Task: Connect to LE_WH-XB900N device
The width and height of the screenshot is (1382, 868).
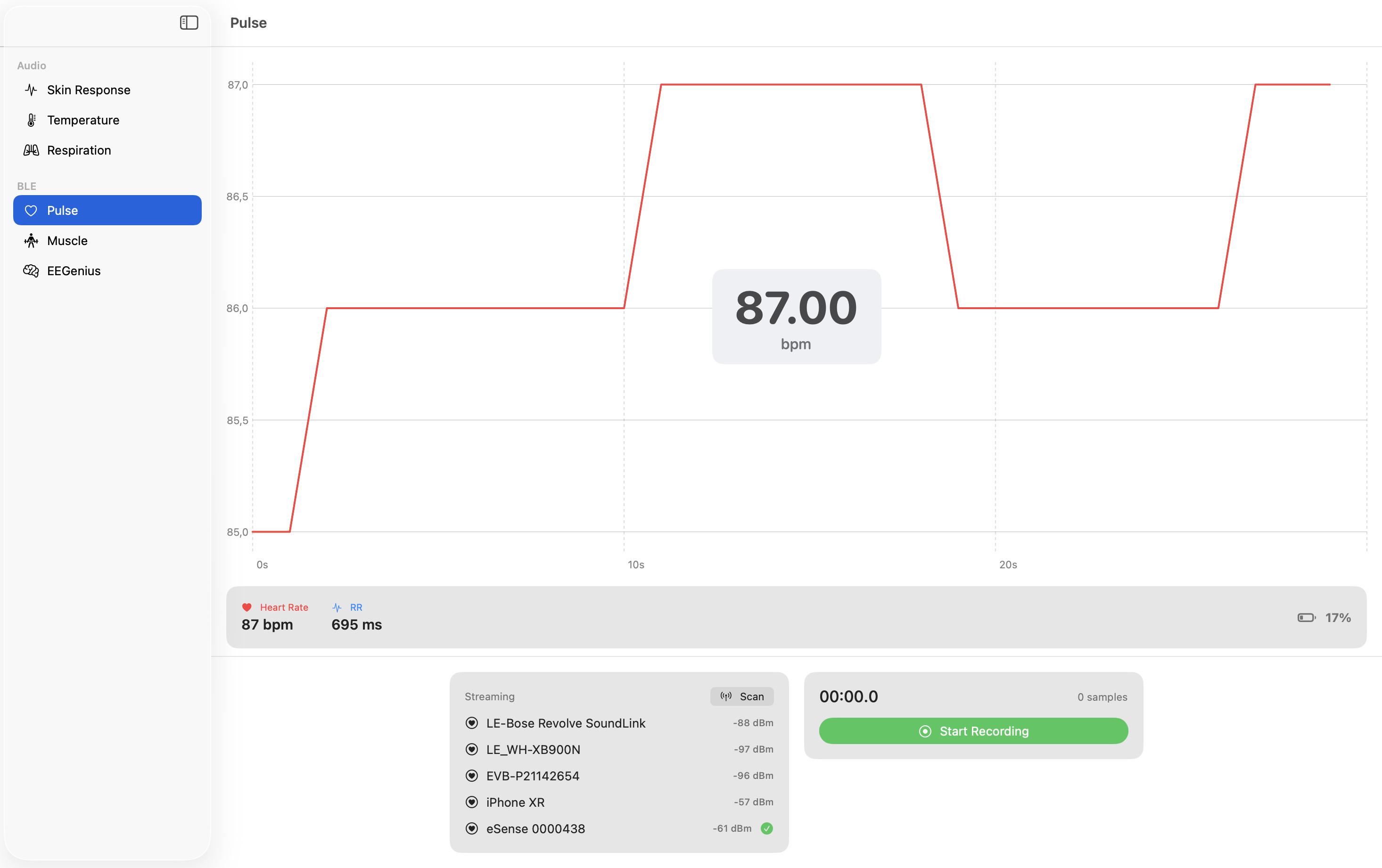Action: point(619,749)
